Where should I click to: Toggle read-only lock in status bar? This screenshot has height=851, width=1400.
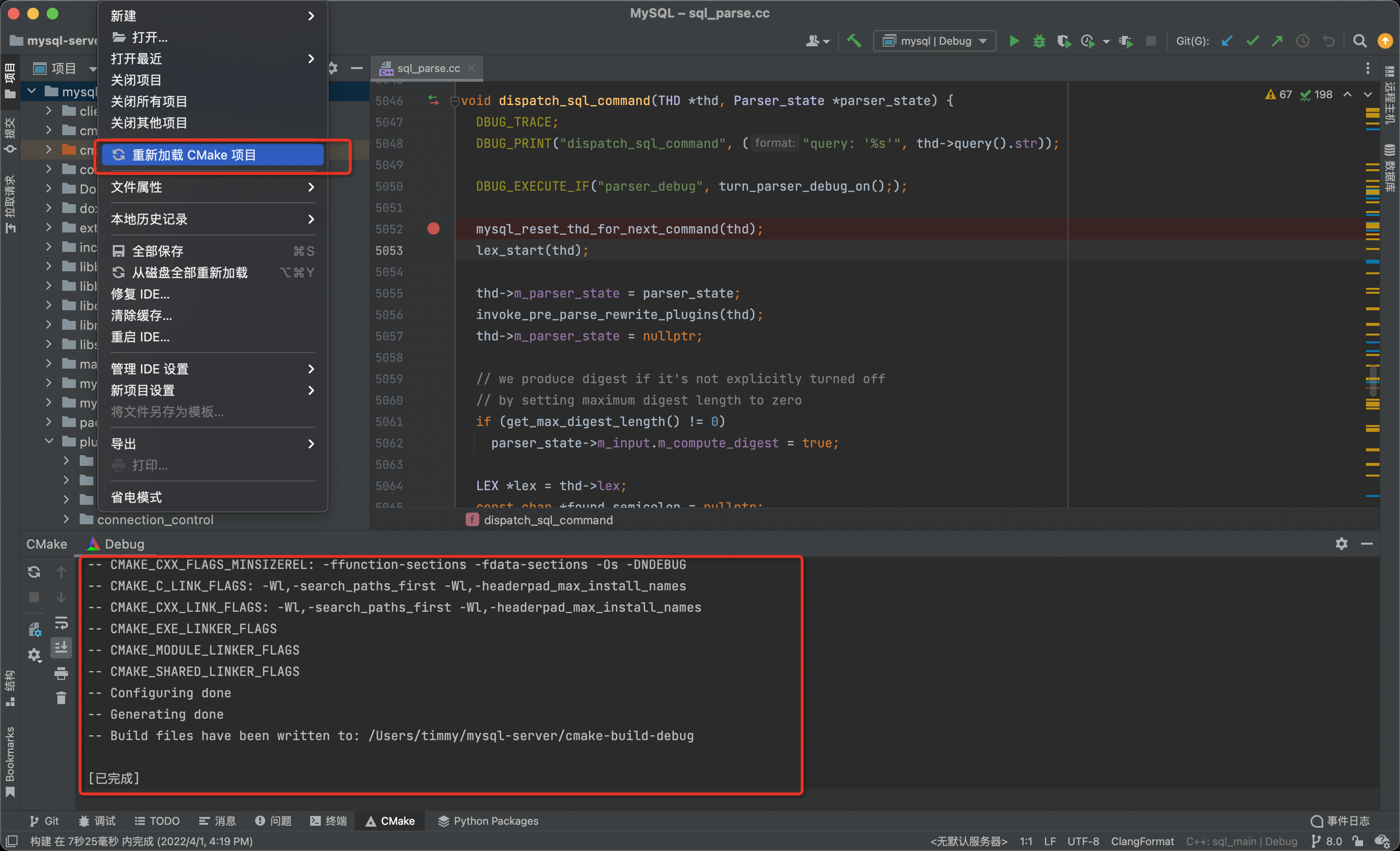coord(1357,841)
